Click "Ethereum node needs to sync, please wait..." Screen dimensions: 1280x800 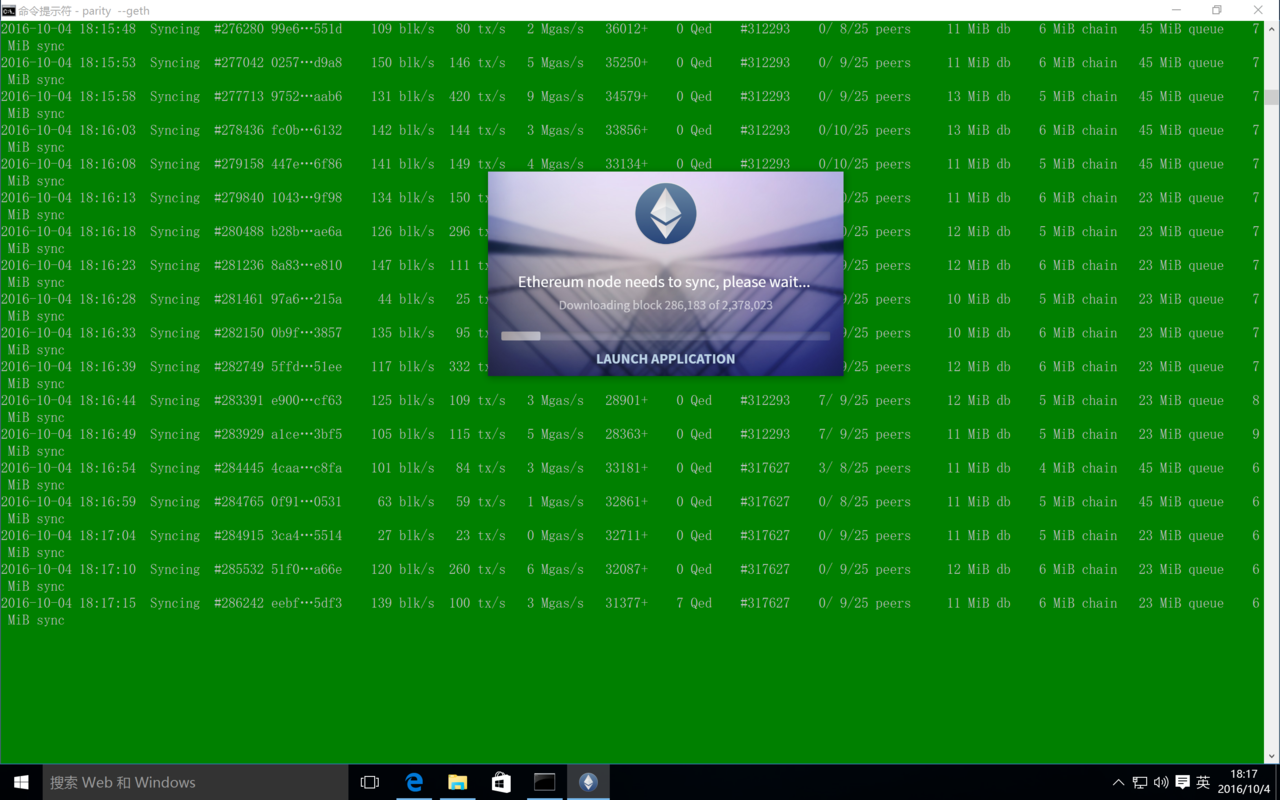(664, 282)
